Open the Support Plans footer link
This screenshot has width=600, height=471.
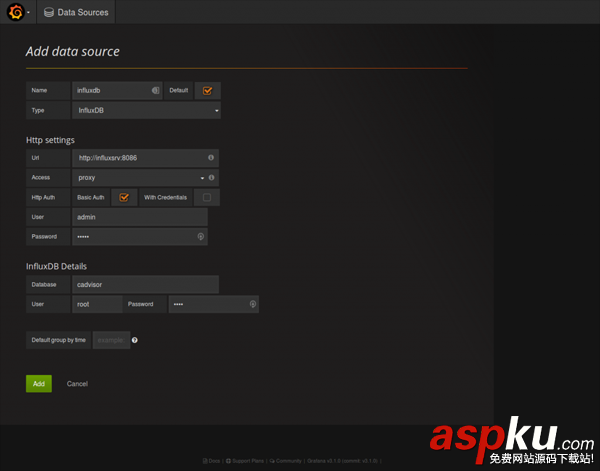[245, 461]
